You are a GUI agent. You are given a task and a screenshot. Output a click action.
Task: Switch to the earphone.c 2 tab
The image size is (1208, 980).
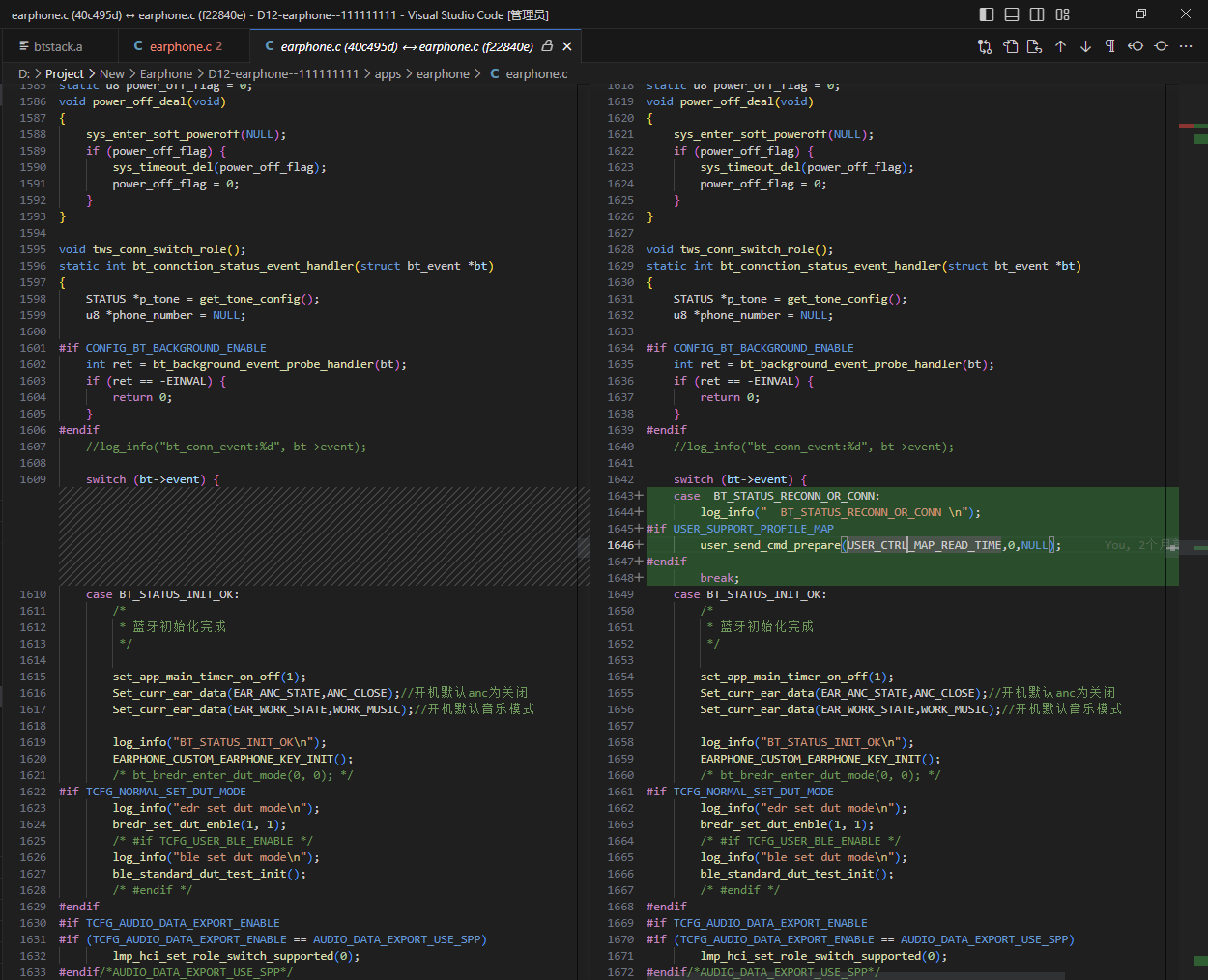(184, 46)
